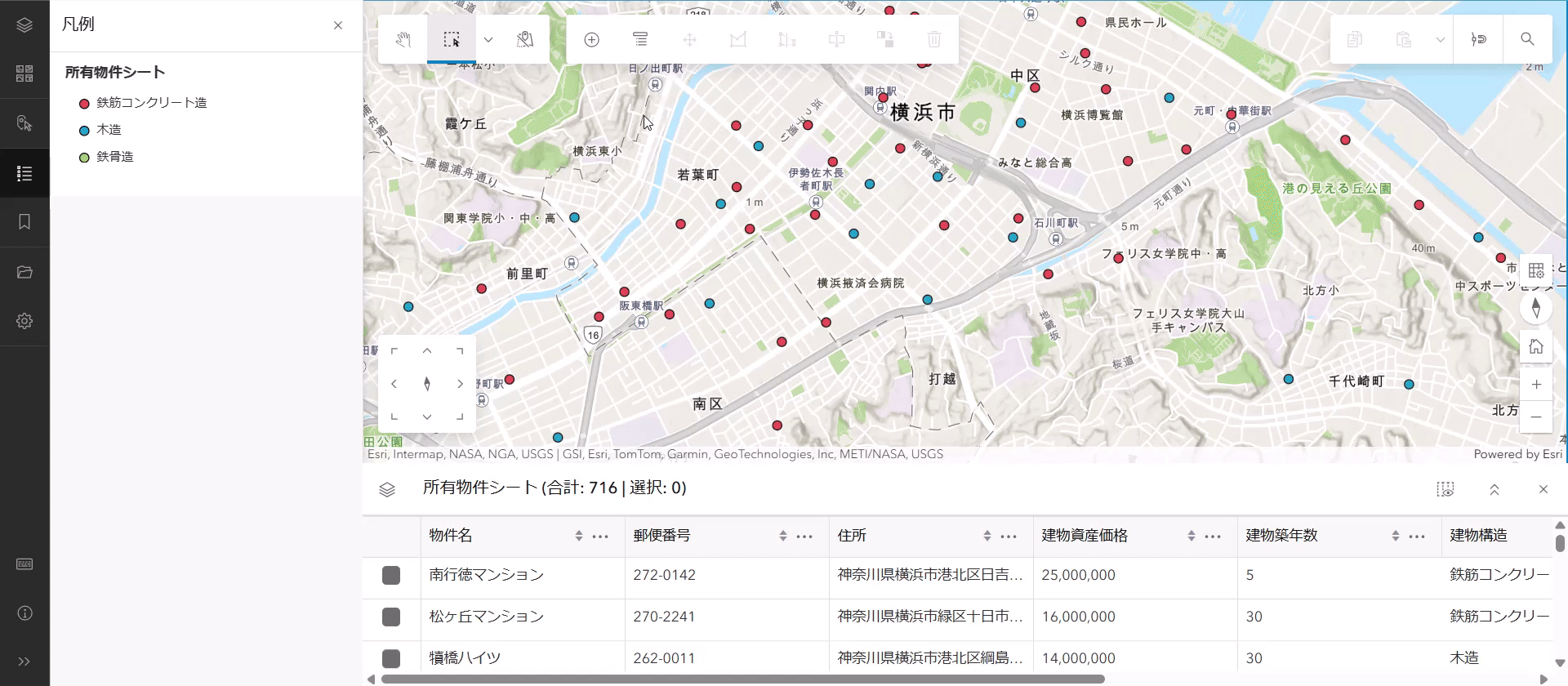Viewport: 1568px width, 686px height.
Task: Select the 猜橋ハイツ row checkbox
Action: coord(391,657)
